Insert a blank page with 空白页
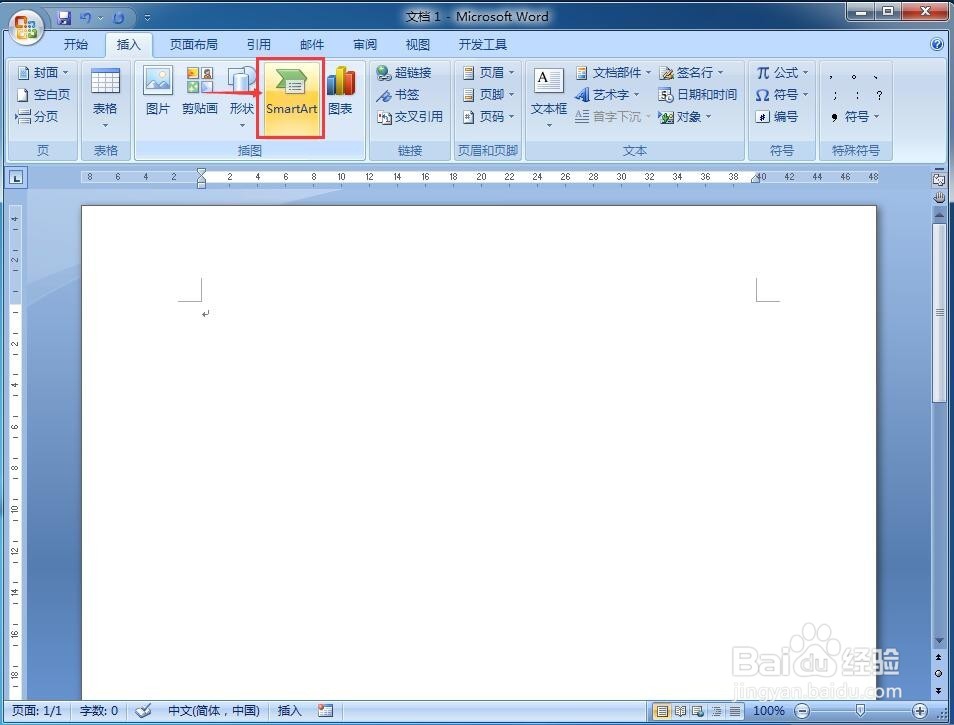 [x=43, y=94]
